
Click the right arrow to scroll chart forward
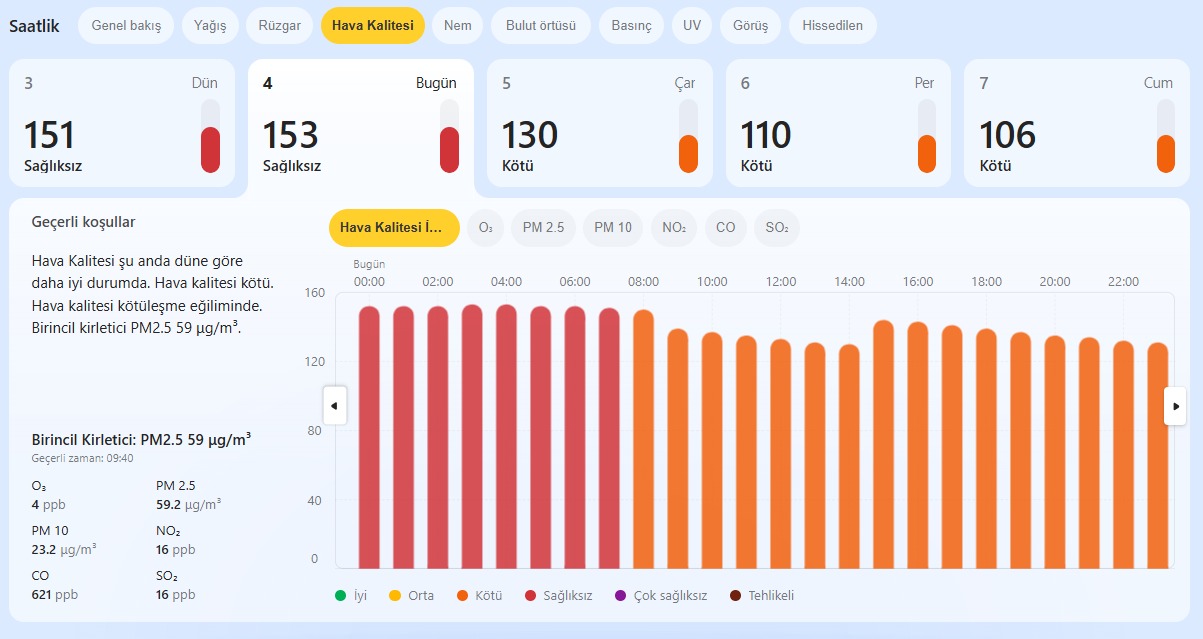point(1175,406)
